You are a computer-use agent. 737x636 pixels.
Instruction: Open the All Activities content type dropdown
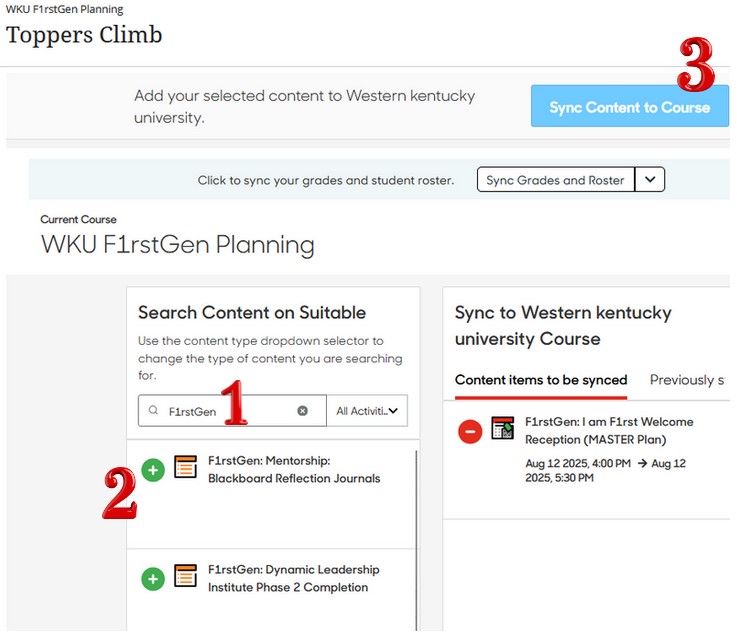pyautogui.click(x=367, y=411)
